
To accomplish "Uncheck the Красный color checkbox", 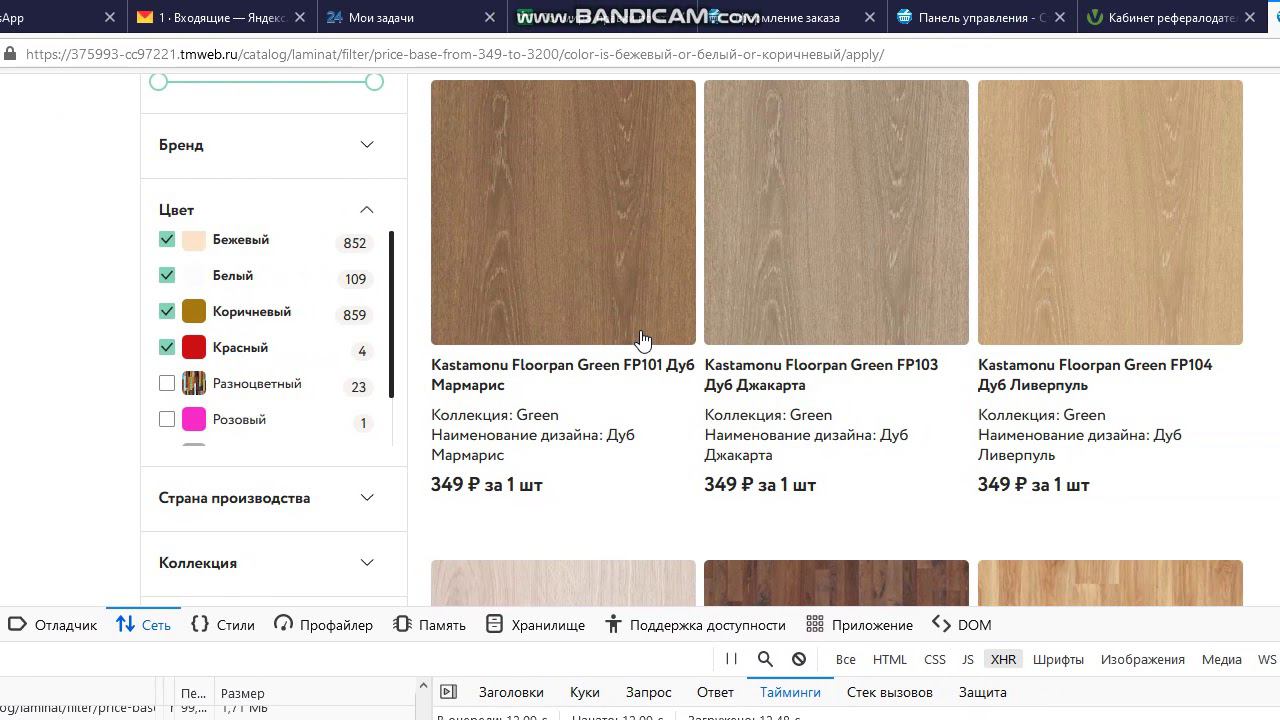I will point(167,348).
